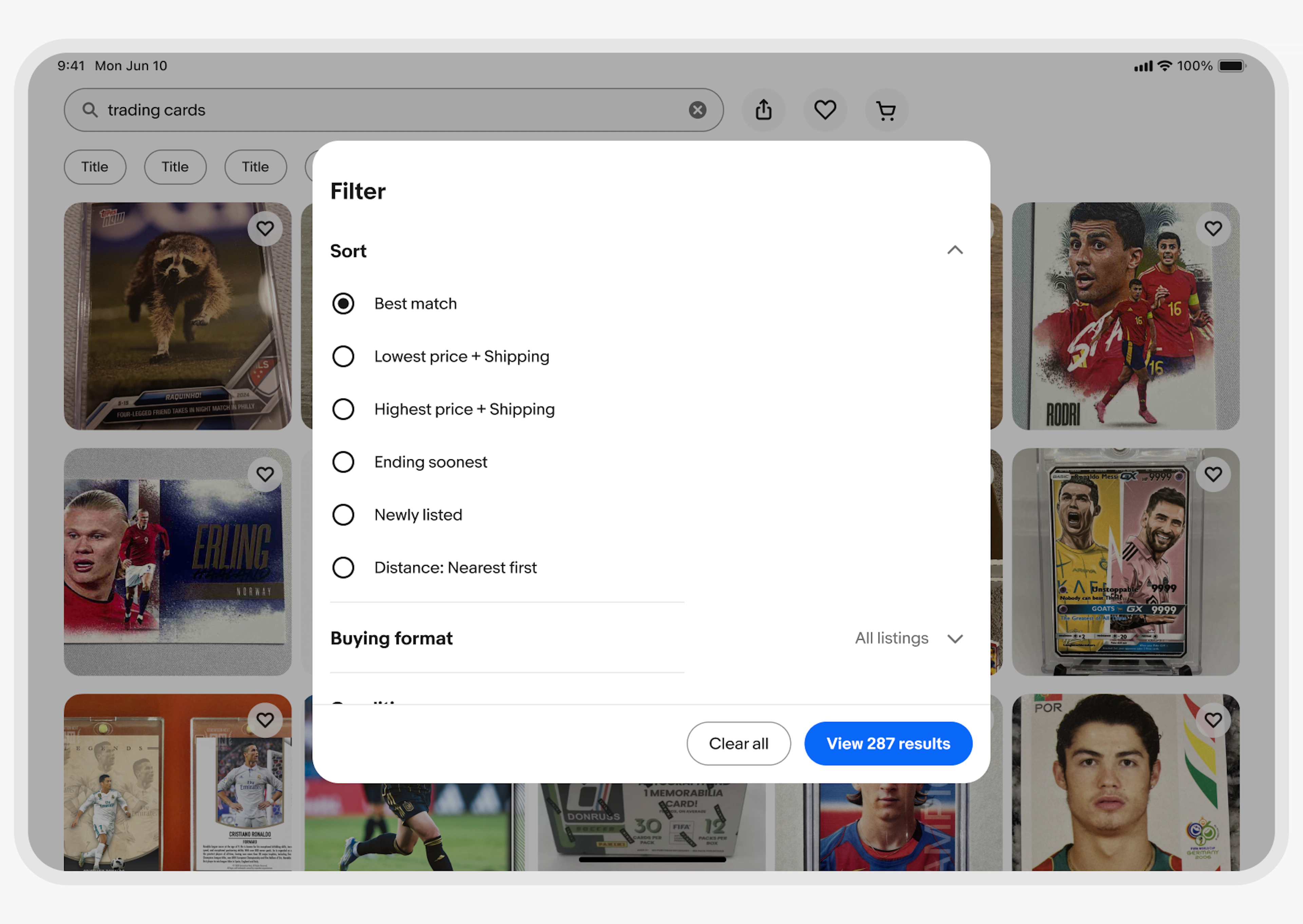The image size is (1303, 924).
Task: Select Highest price + Shipping sort option
Action: tap(343, 409)
